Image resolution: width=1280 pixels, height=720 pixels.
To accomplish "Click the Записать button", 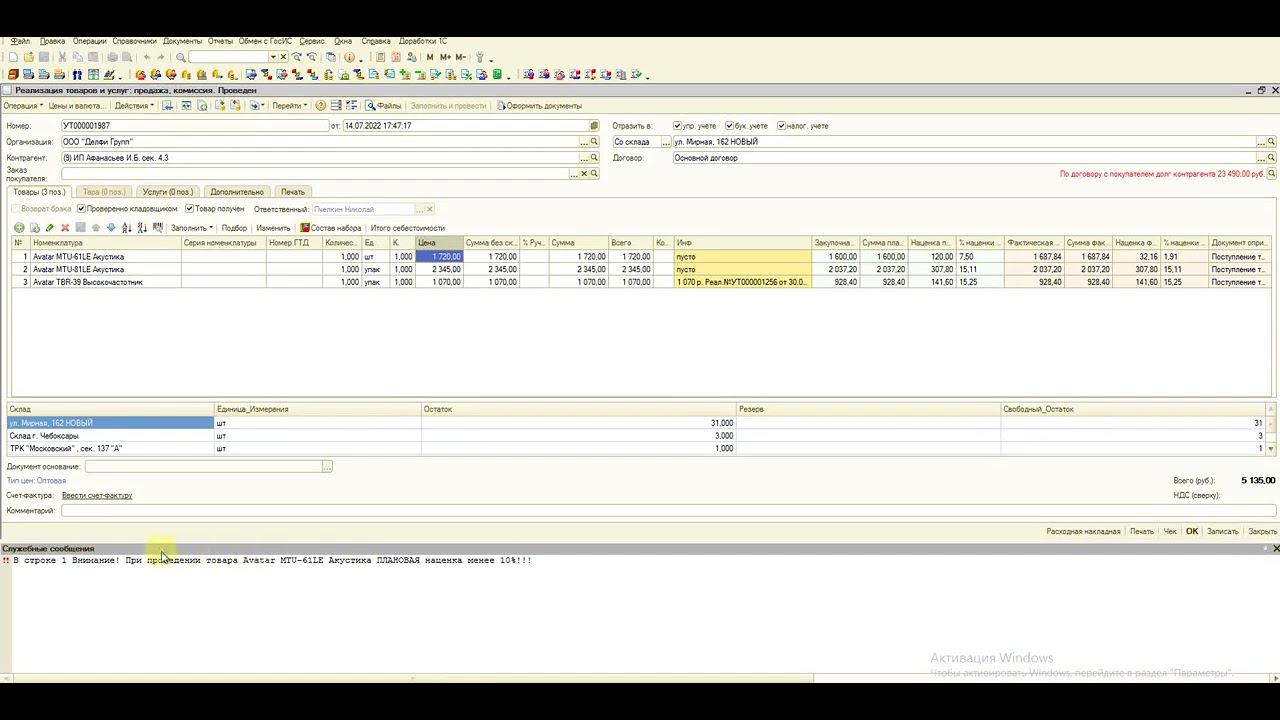I will click(x=1223, y=531).
